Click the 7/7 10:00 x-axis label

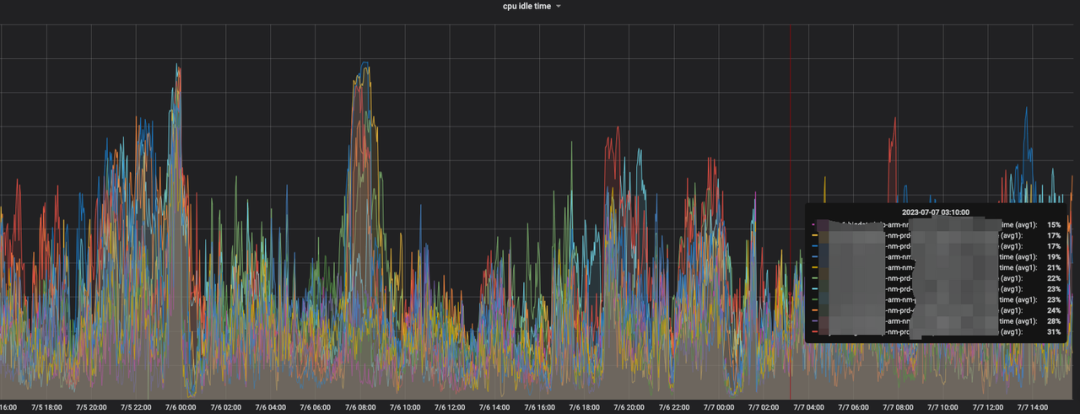[x=942, y=407]
